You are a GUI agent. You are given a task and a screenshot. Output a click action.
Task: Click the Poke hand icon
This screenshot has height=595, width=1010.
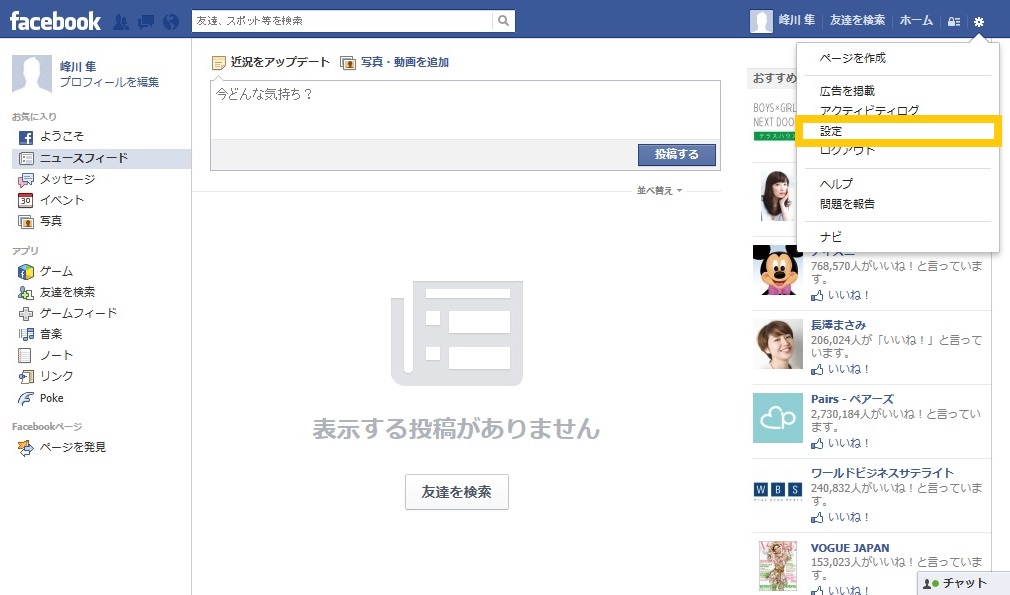click(26, 399)
